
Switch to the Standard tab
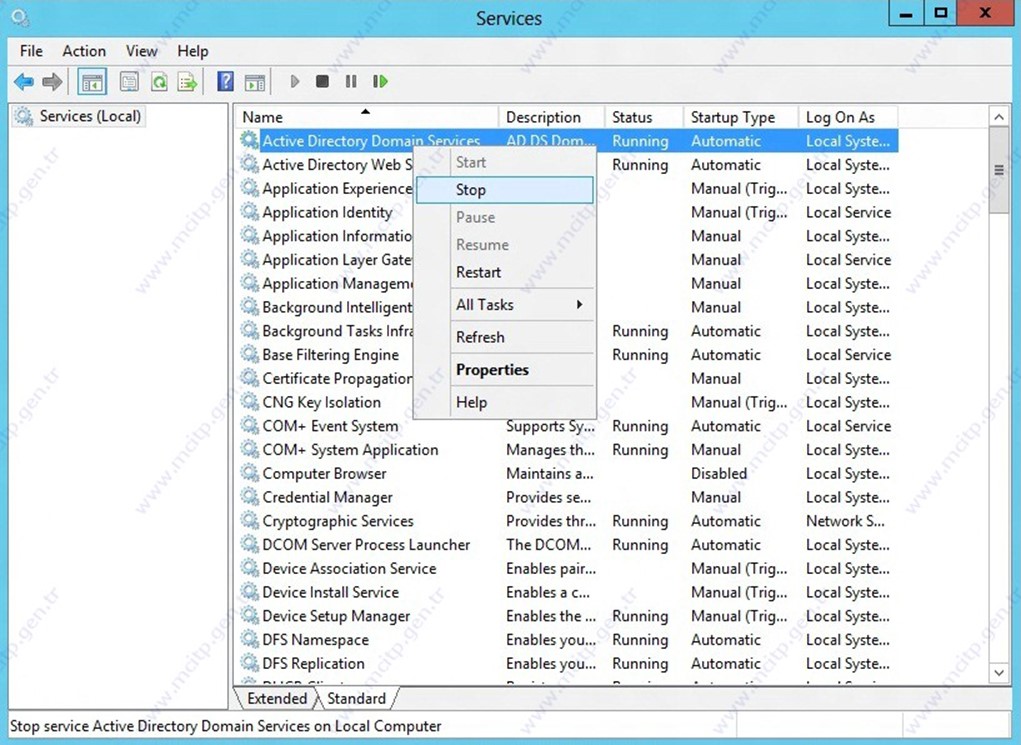point(356,699)
